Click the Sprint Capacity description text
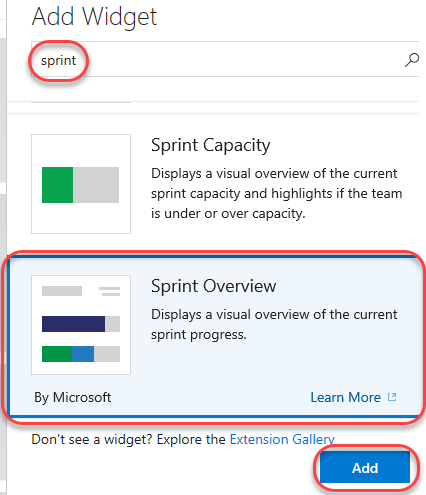The height and width of the screenshot is (495, 426). click(x=277, y=194)
